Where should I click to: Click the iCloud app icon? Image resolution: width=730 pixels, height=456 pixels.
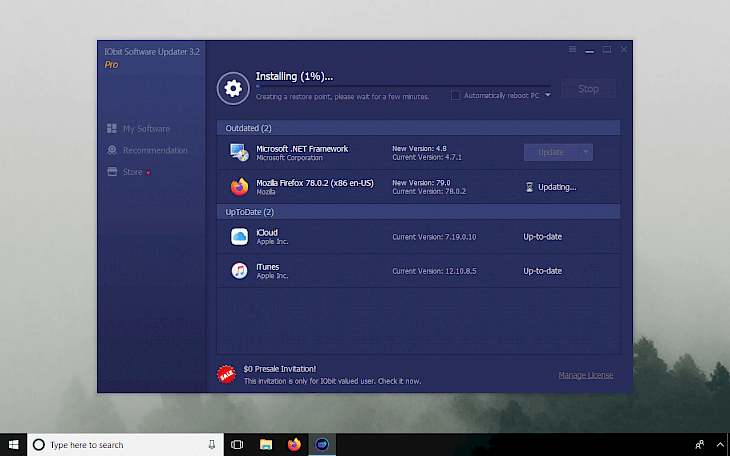[239, 237]
